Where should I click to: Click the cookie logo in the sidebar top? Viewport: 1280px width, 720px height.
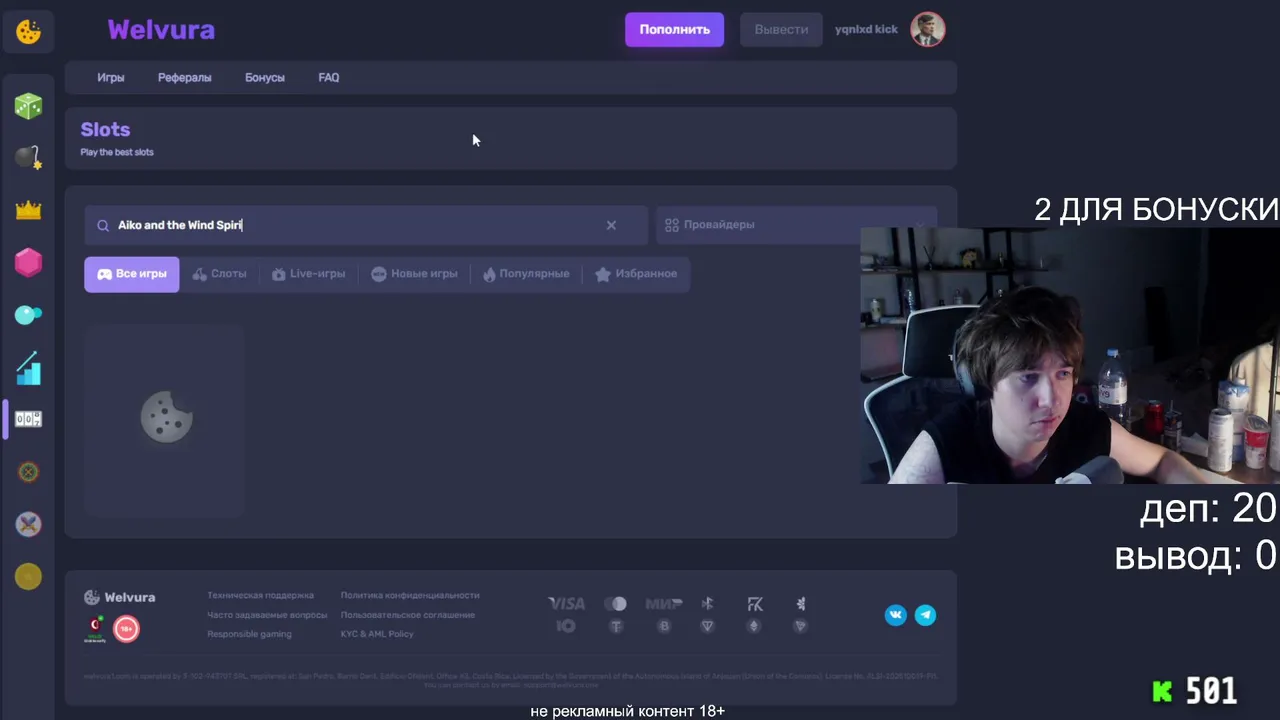click(28, 31)
